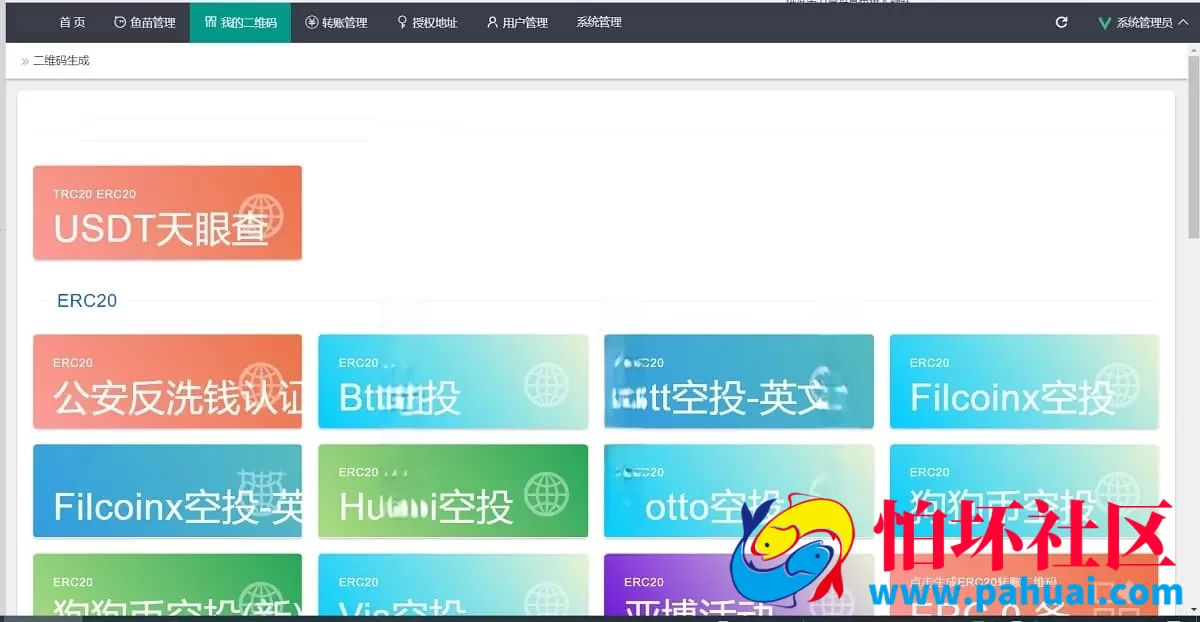Viewport: 1200px width, 622px height.
Task: Open the 授权地址 menu
Action: (x=427, y=22)
